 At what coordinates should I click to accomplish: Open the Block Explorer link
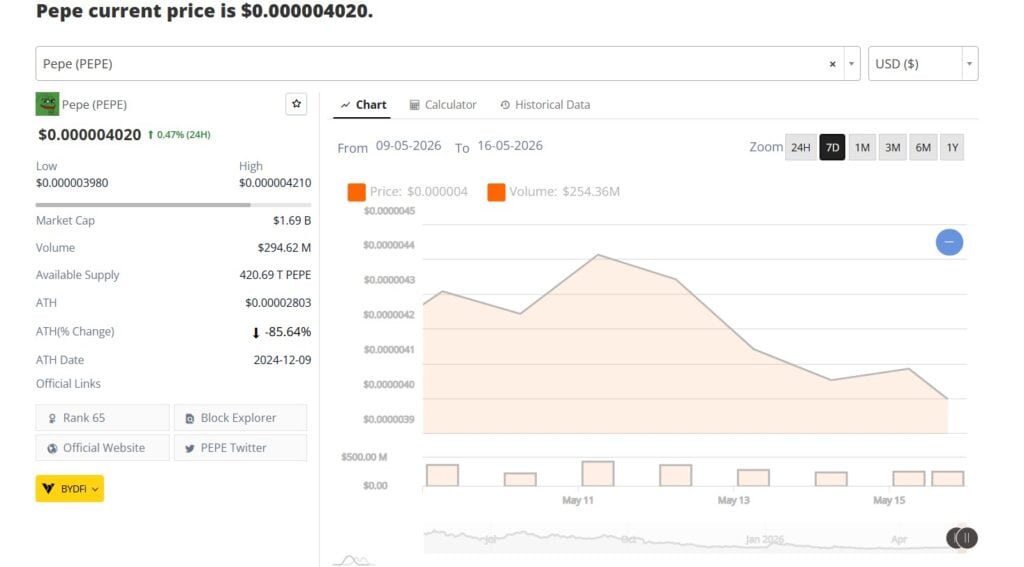pyautogui.click(x=240, y=418)
